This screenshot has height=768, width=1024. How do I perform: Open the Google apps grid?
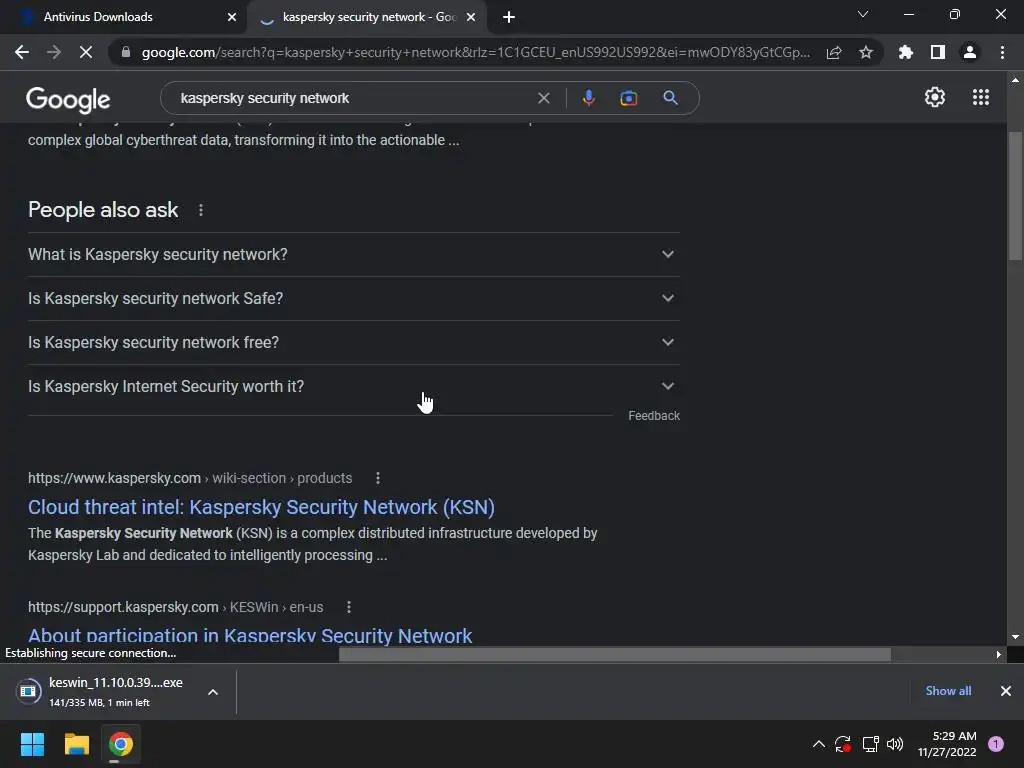pos(981,97)
